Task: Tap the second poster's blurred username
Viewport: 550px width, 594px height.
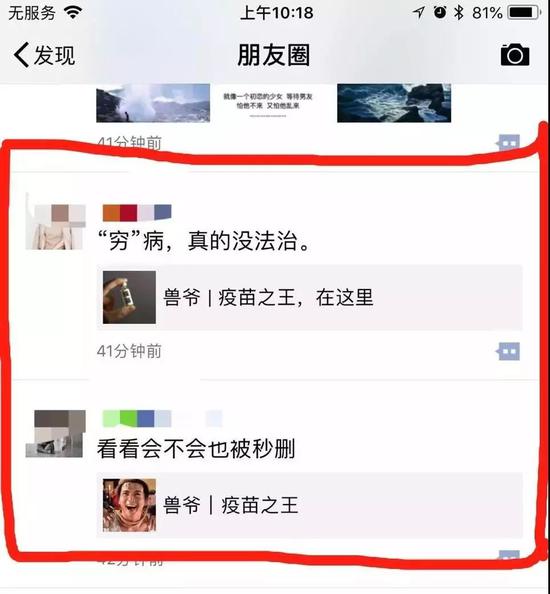Action: pyautogui.click(x=162, y=419)
